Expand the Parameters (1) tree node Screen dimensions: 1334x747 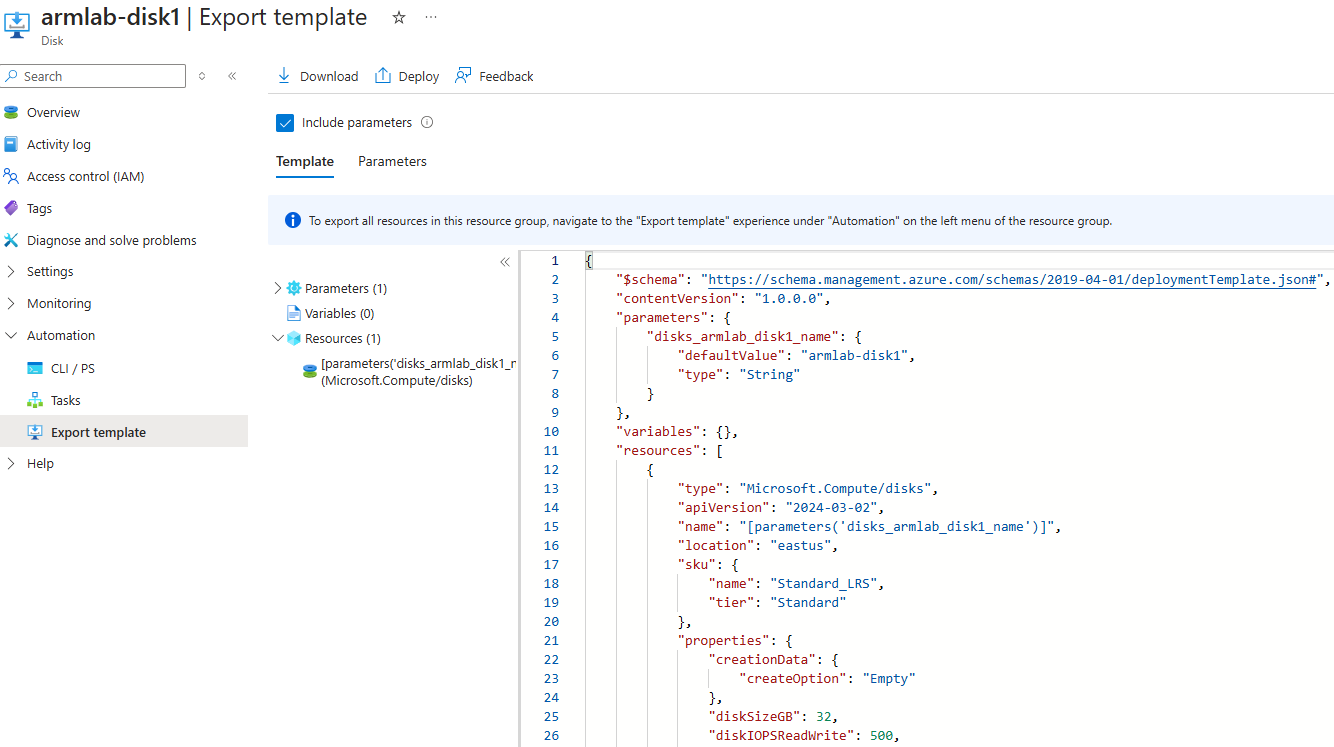click(x=278, y=289)
